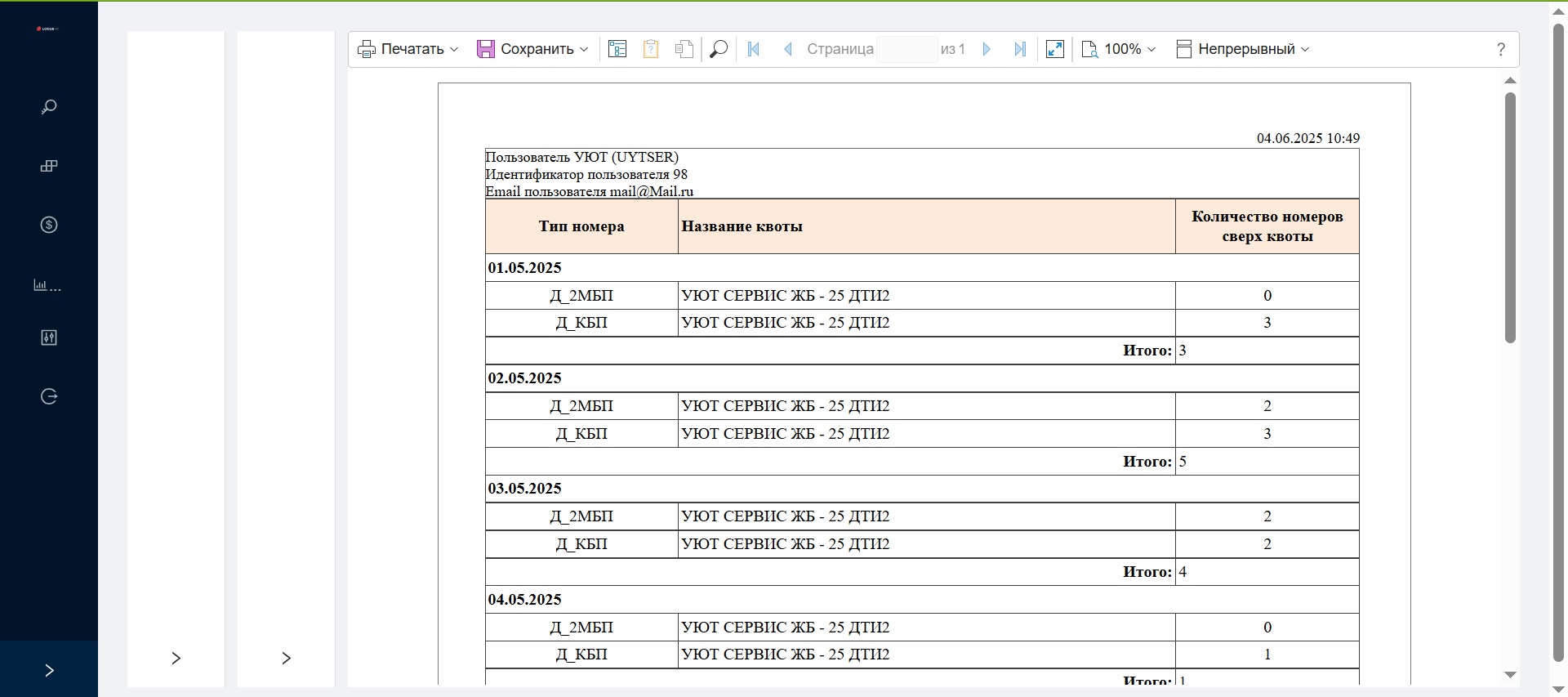The image size is (1568, 697).
Task: Open the bar chart reports icon
Action: click(47, 285)
